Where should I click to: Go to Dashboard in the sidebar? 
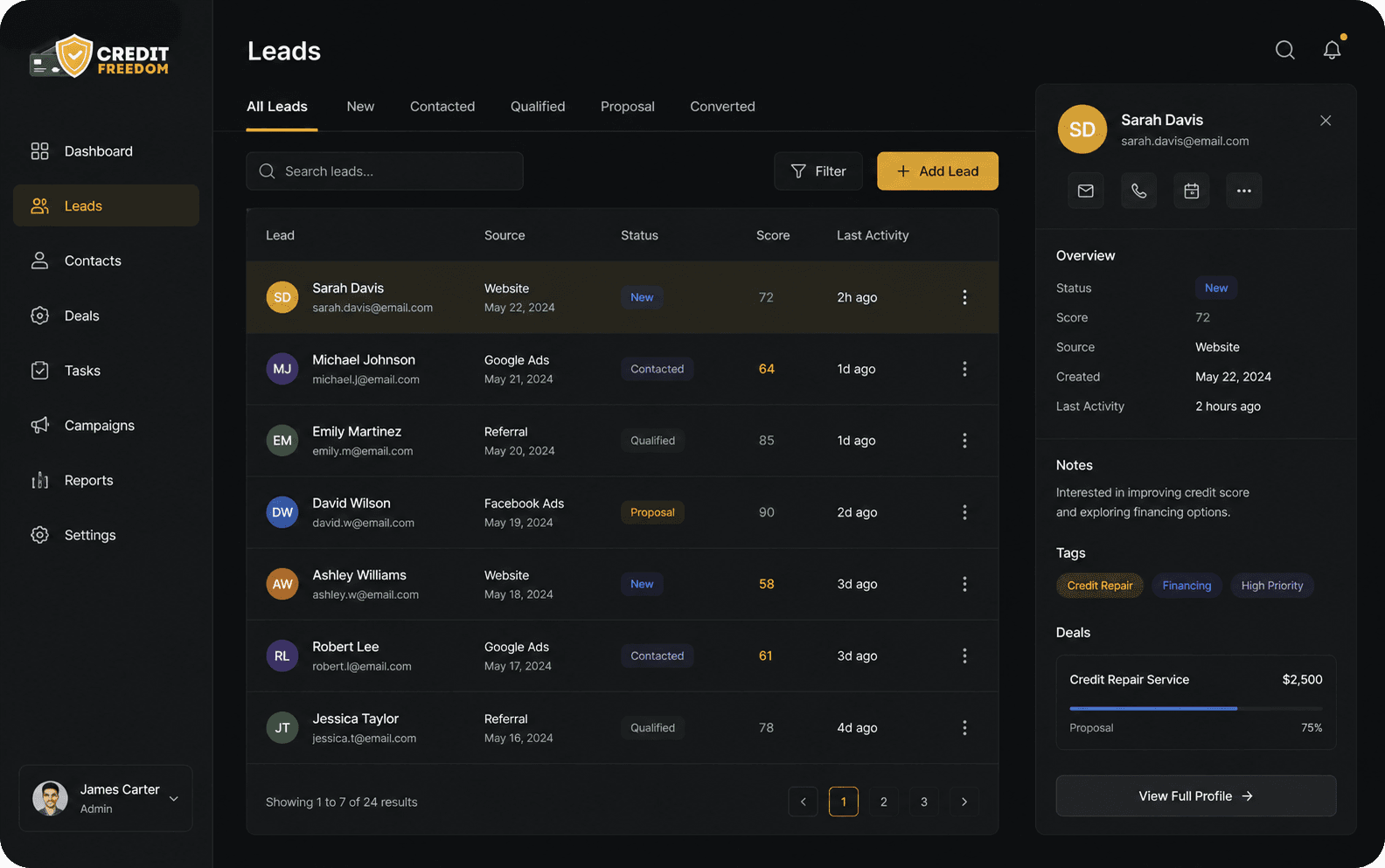click(x=106, y=151)
